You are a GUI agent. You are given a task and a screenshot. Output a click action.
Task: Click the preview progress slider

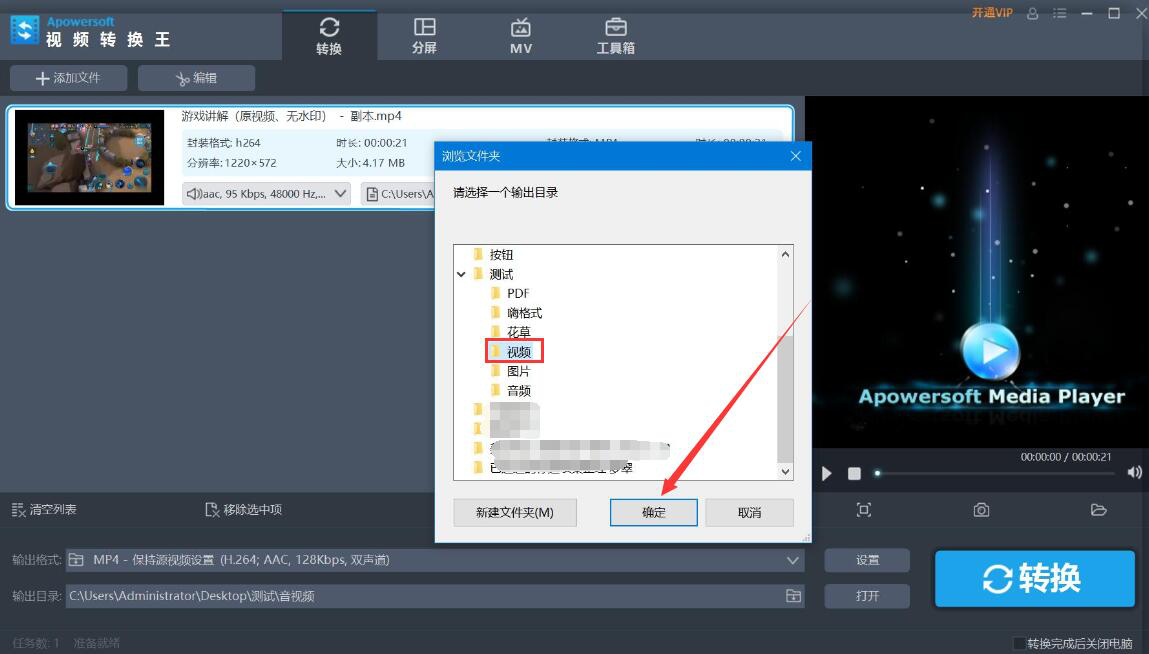(996, 474)
